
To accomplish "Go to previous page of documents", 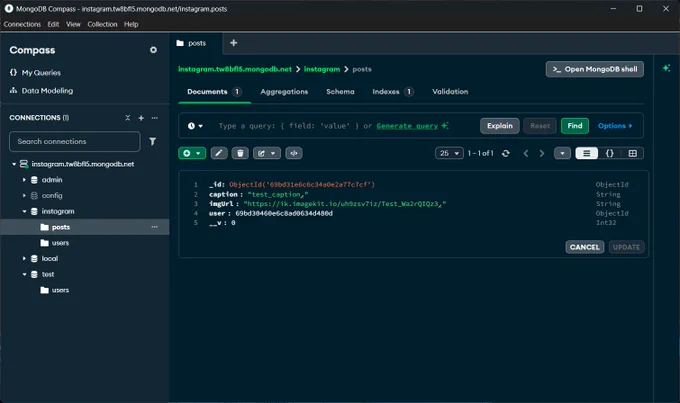I will point(526,153).
